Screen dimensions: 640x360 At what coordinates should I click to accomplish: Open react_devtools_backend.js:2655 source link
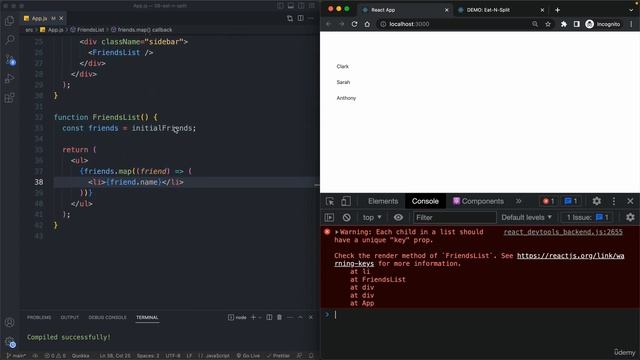click(563, 232)
